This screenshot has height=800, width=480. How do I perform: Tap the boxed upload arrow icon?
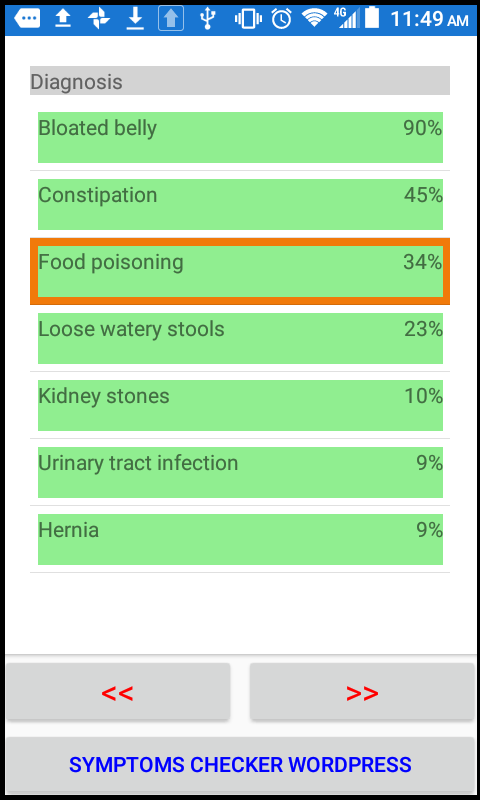[171, 19]
